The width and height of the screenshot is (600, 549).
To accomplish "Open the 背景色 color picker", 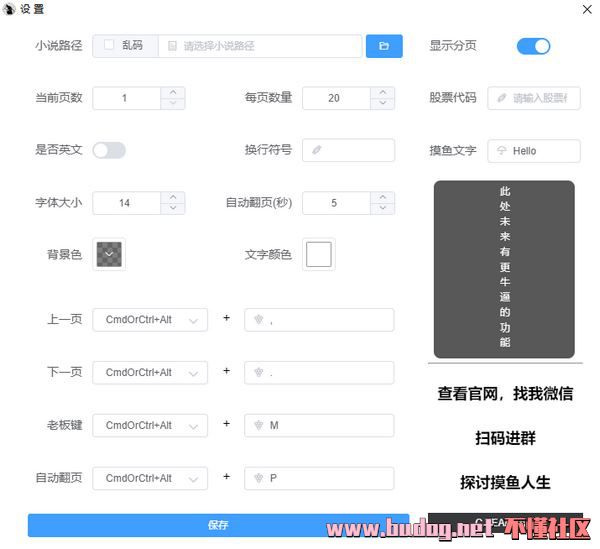I will [x=109, y=254].
